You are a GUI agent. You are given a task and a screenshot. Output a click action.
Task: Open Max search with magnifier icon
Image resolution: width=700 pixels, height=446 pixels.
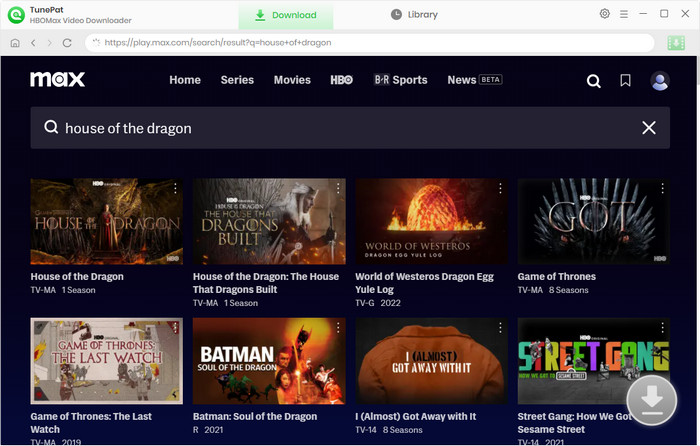593,81
